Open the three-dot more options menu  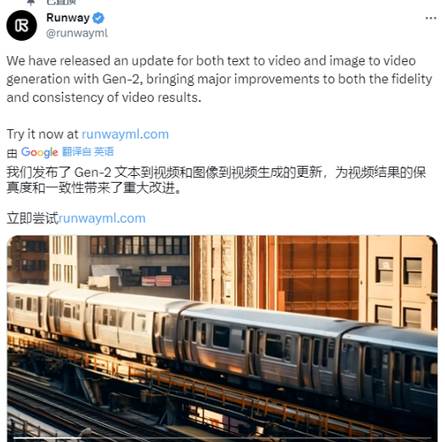tap(431, 18)
